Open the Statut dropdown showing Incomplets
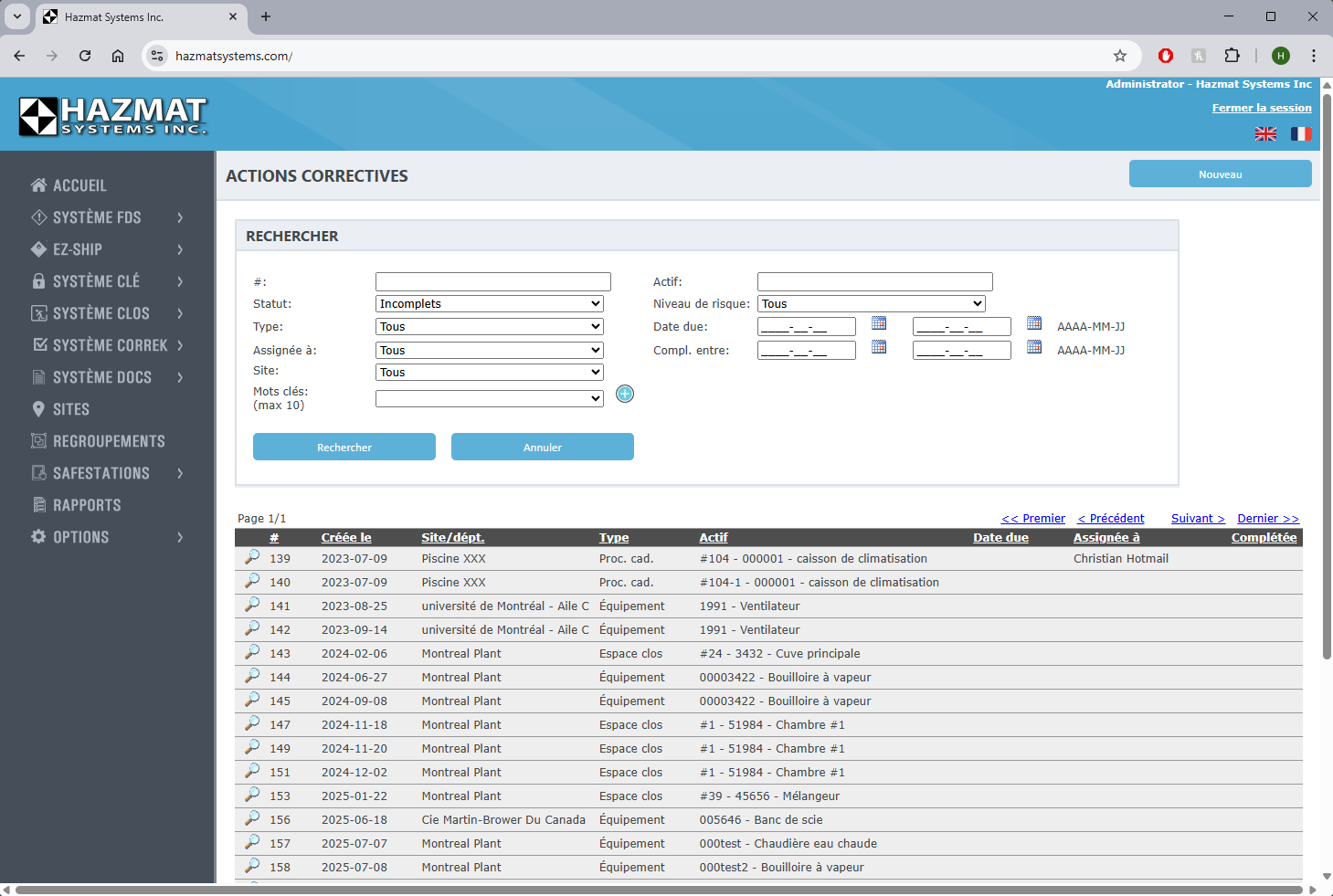The height and width of the screenshot is (896, 1333). tap(490, 304)
